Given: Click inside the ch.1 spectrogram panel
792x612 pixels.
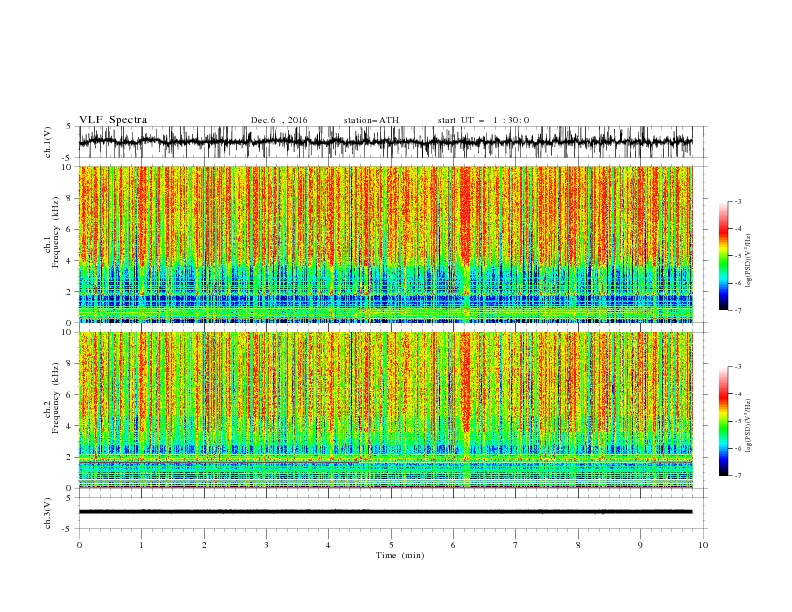Looking at the screenshot, I should coord(385,244).
